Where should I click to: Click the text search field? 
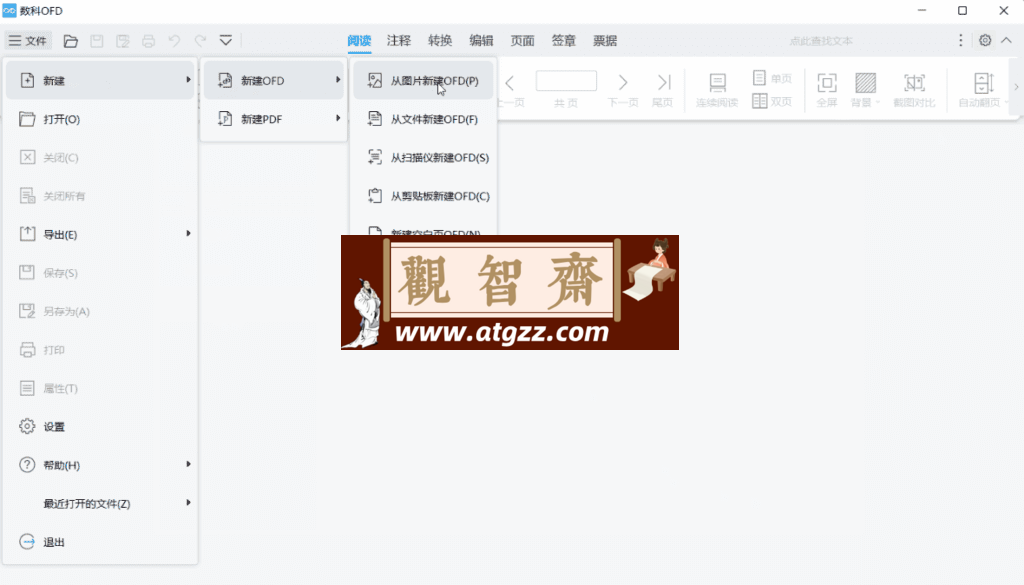point(820,41)
